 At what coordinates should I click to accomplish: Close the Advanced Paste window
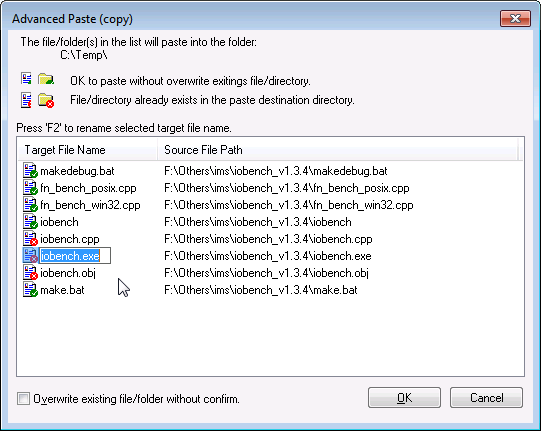pyautogui.click(x=515, y=18)
